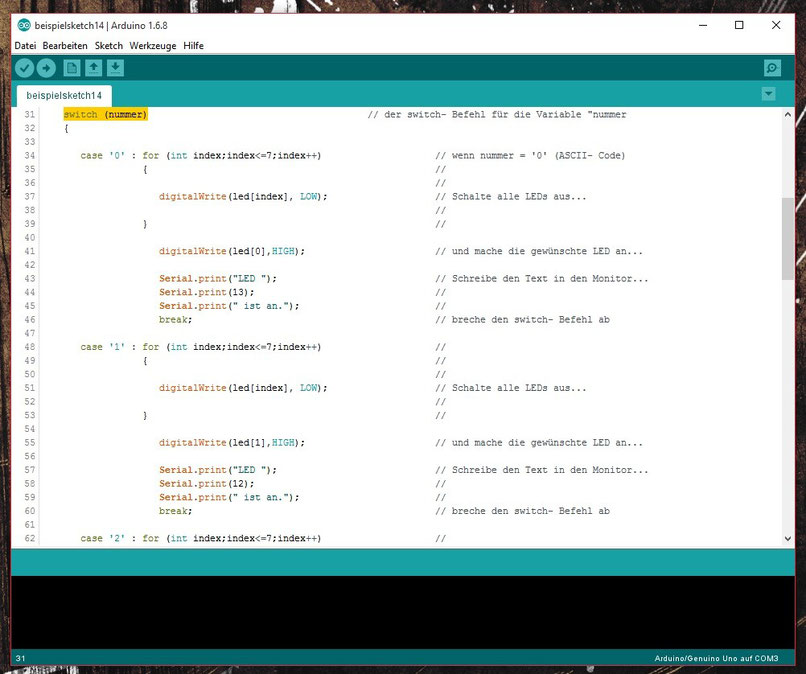Create a new sketch with the New icon
This screenshot has width=806, height=674.
point(72,68)
